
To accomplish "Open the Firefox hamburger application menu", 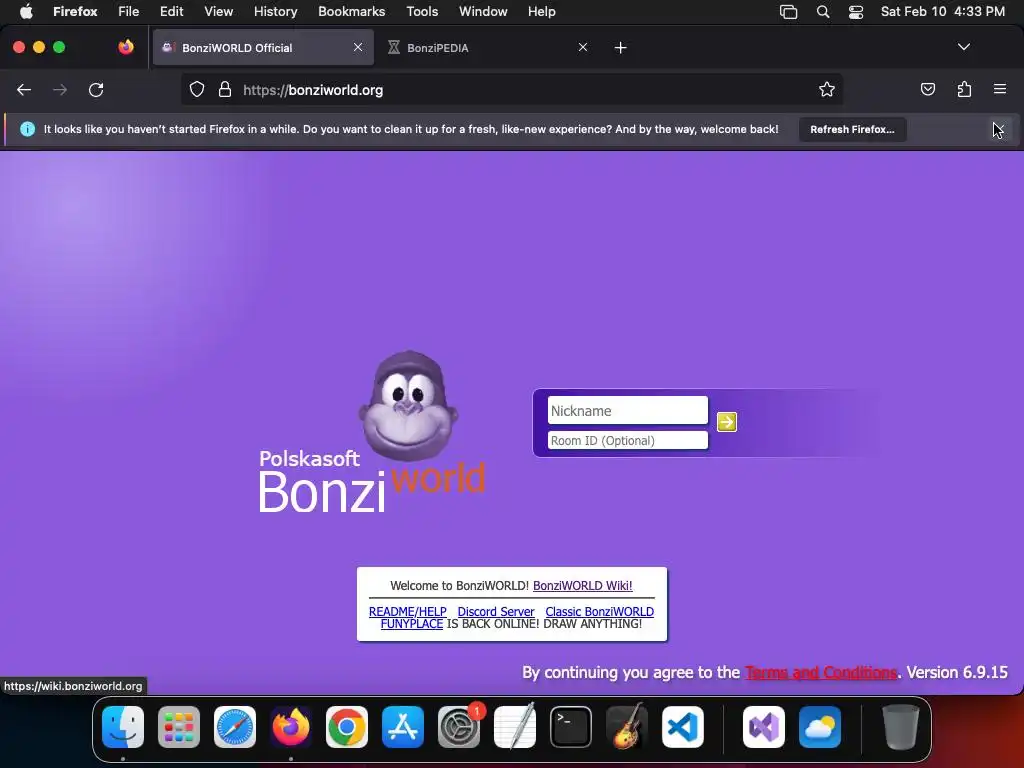I will (x=1000, y=89).
